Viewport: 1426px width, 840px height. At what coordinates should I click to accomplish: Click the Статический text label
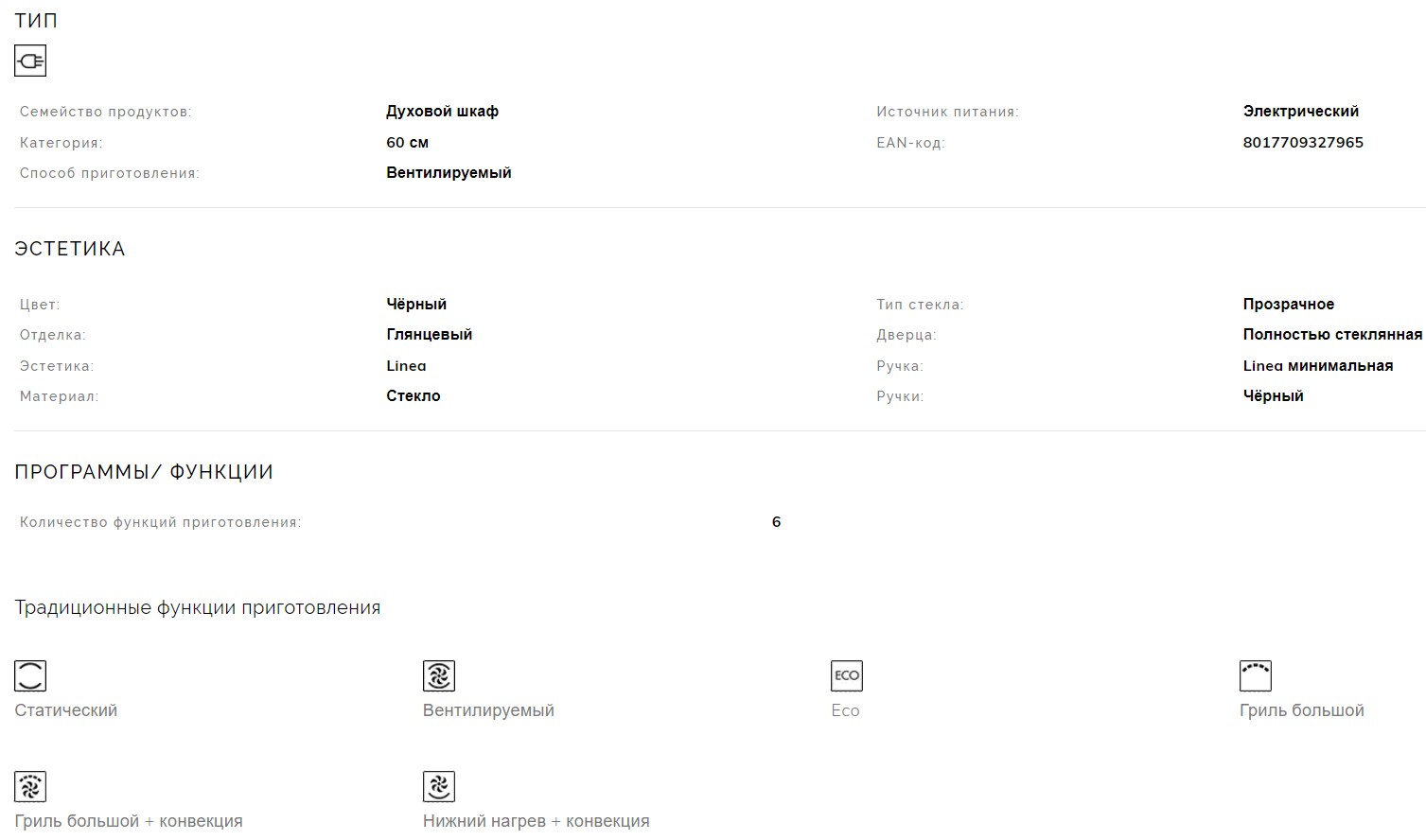pos(65,710)
